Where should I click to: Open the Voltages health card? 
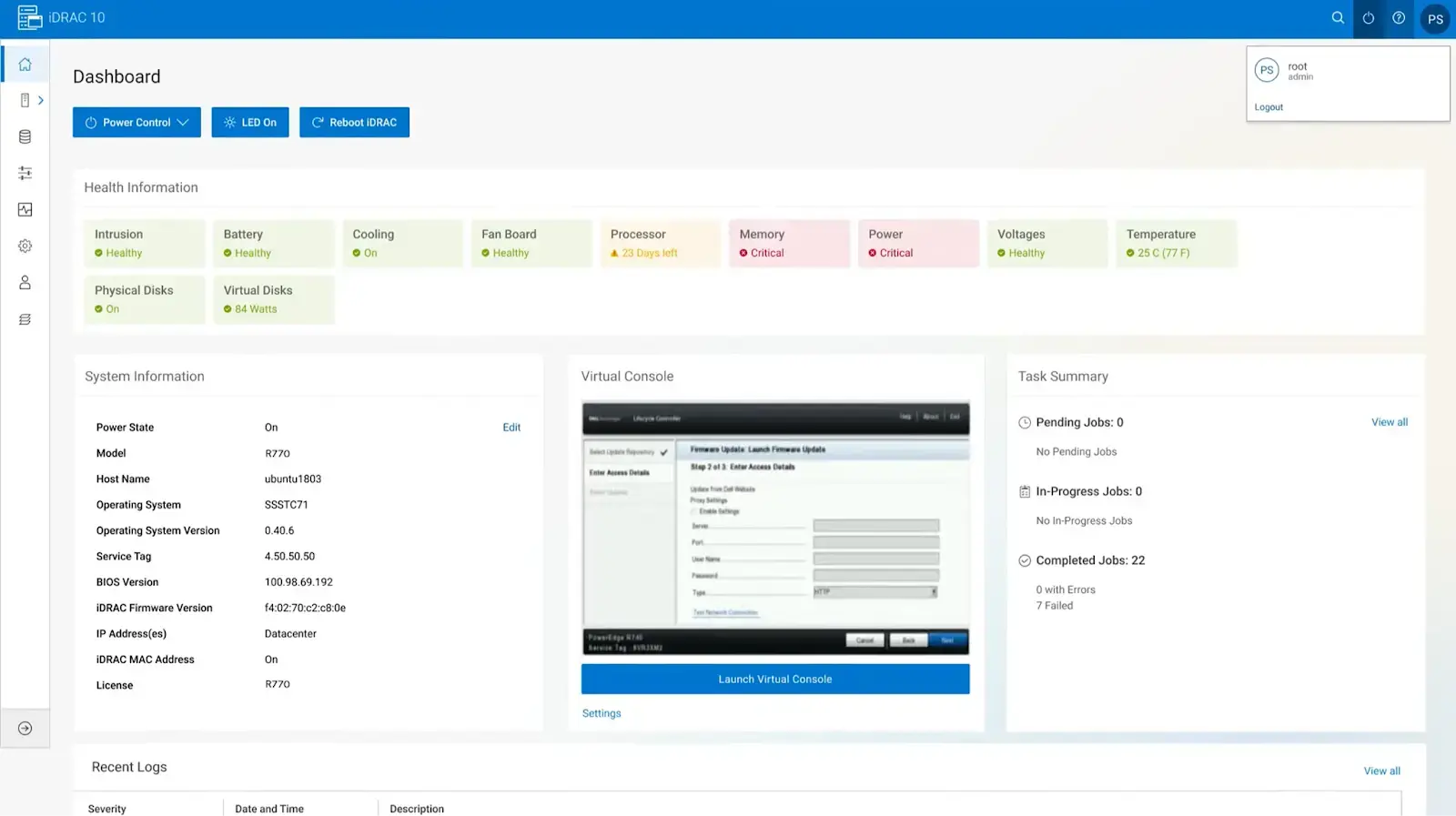click(x=1047, y=243)
